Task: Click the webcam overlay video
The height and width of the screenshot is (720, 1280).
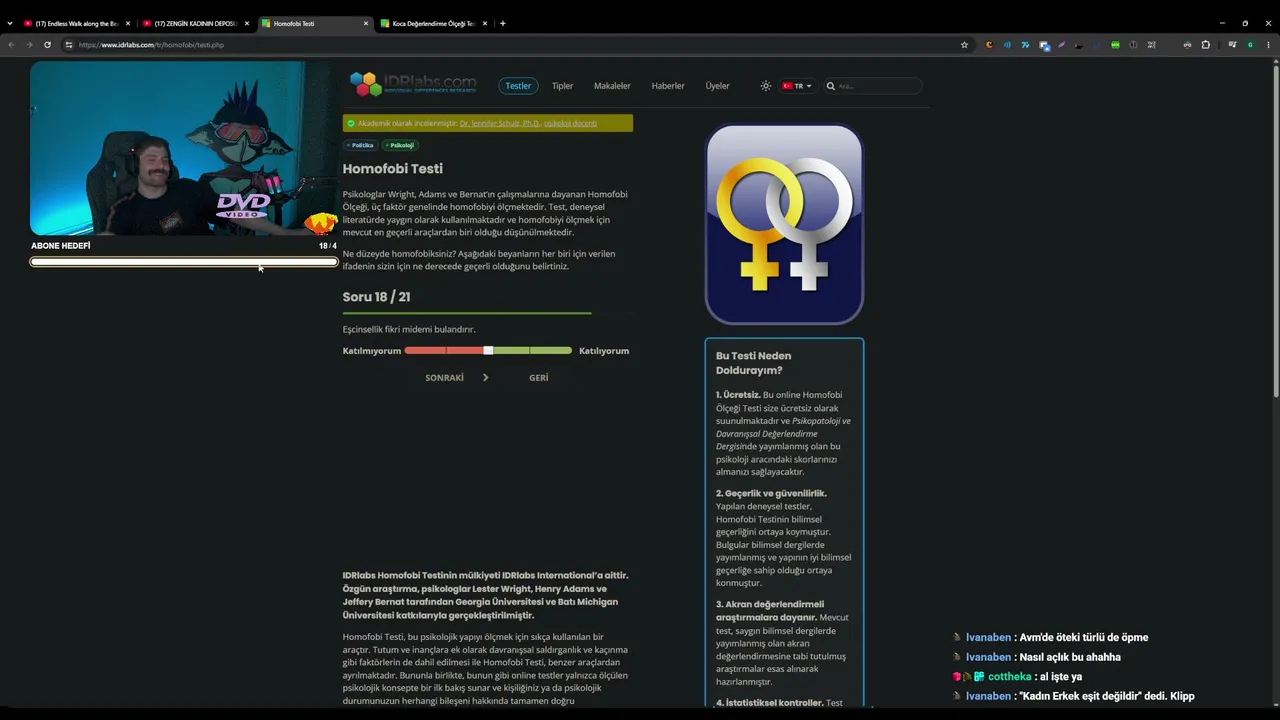Action: (184, 148)
